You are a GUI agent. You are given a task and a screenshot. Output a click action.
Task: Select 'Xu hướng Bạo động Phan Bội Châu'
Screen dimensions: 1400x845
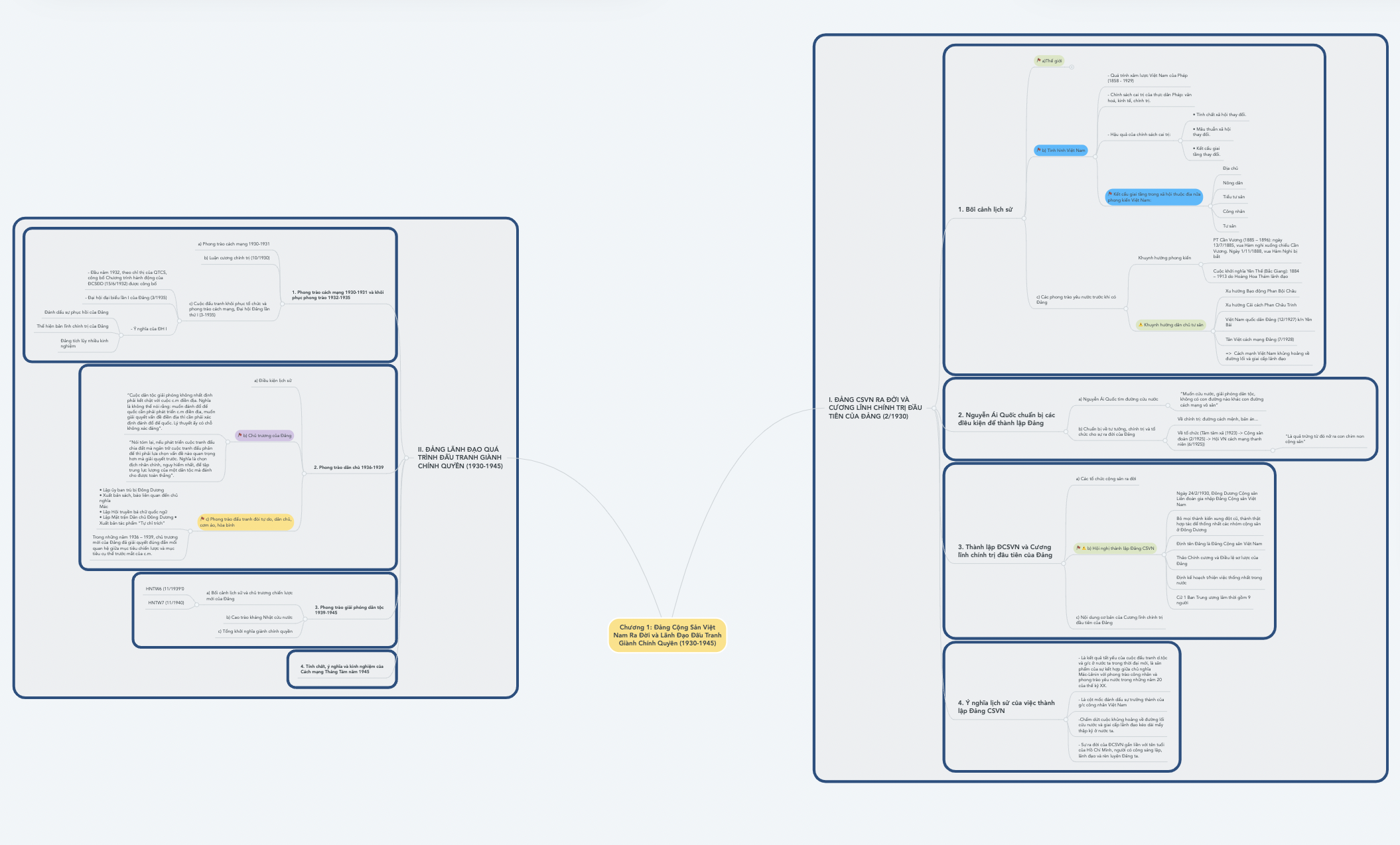(1261, 291)
